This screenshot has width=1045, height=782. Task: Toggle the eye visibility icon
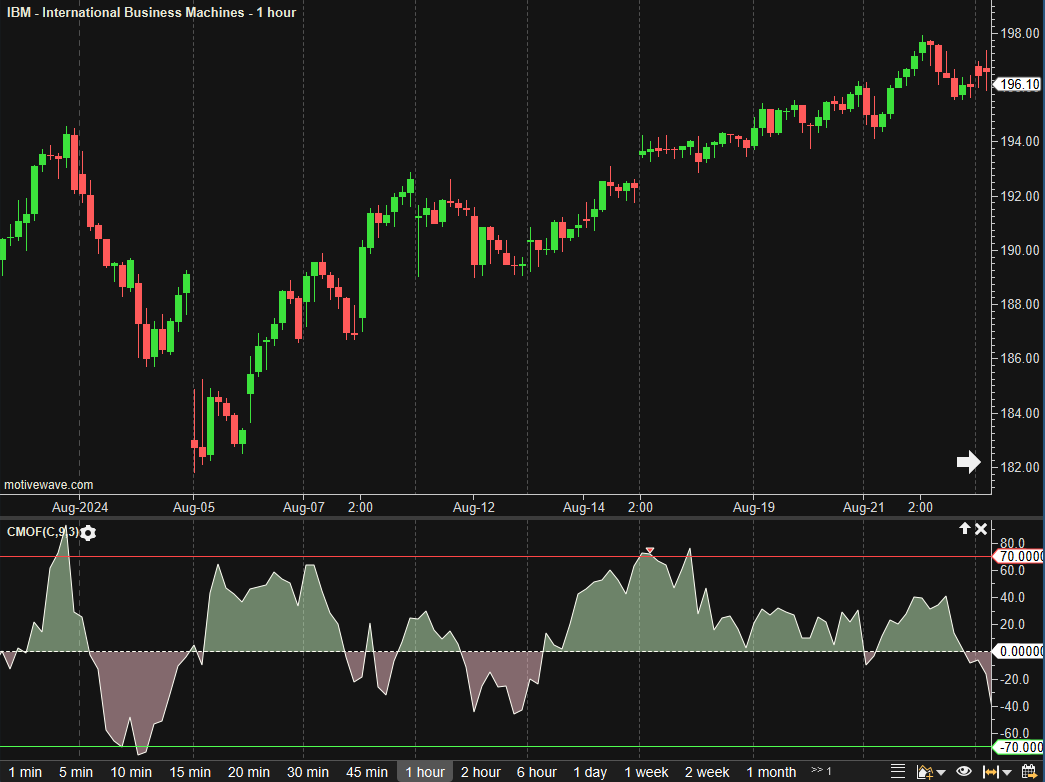(964, 771)
